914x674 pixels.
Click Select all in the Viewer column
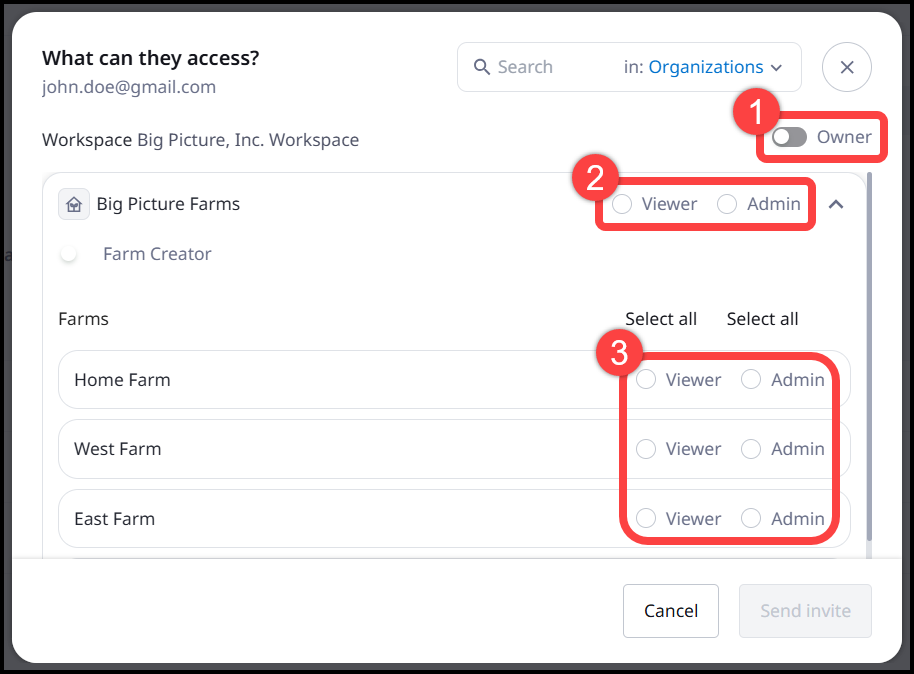[x=661, y=318]
